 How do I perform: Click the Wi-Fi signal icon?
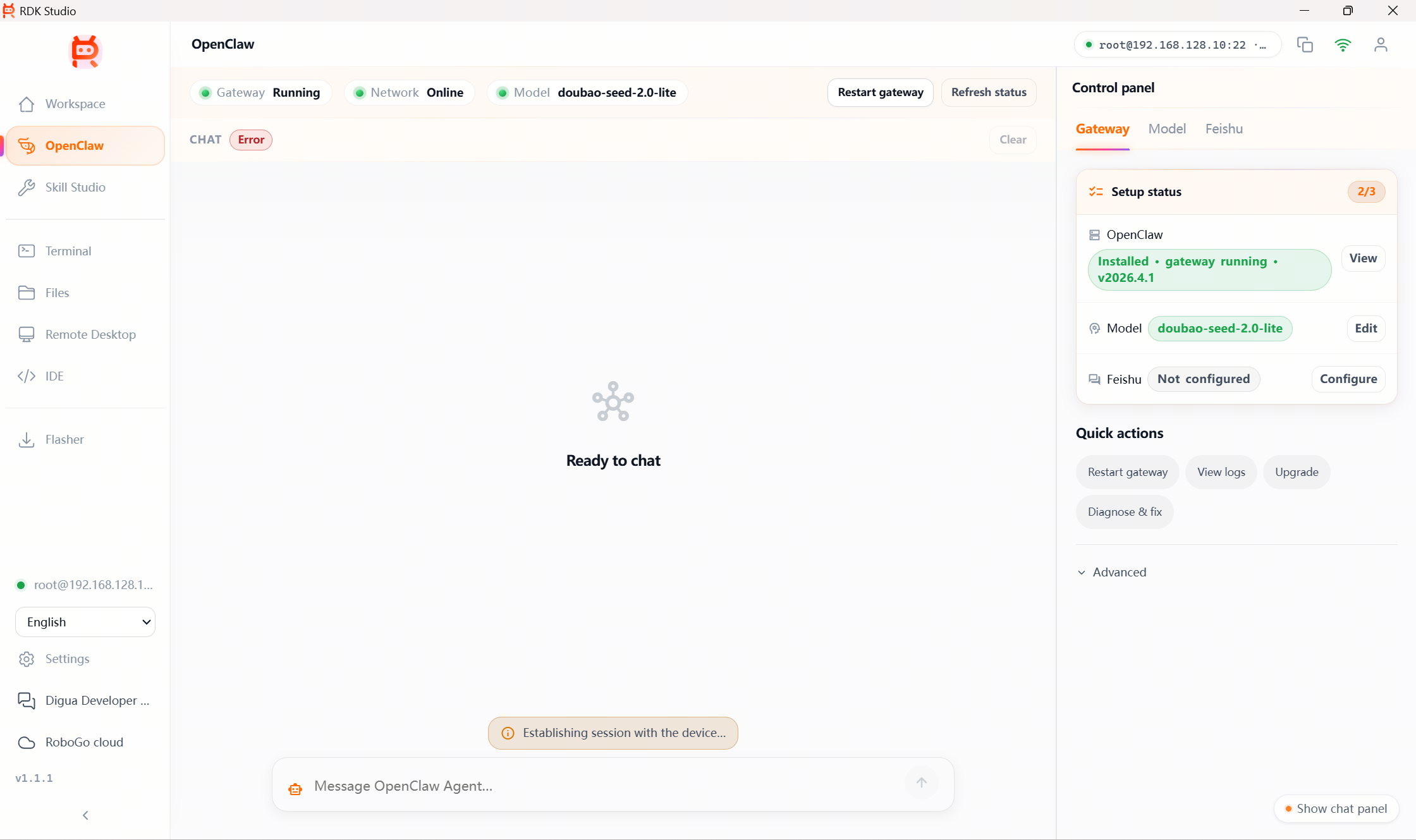[x=1343, y=45]
